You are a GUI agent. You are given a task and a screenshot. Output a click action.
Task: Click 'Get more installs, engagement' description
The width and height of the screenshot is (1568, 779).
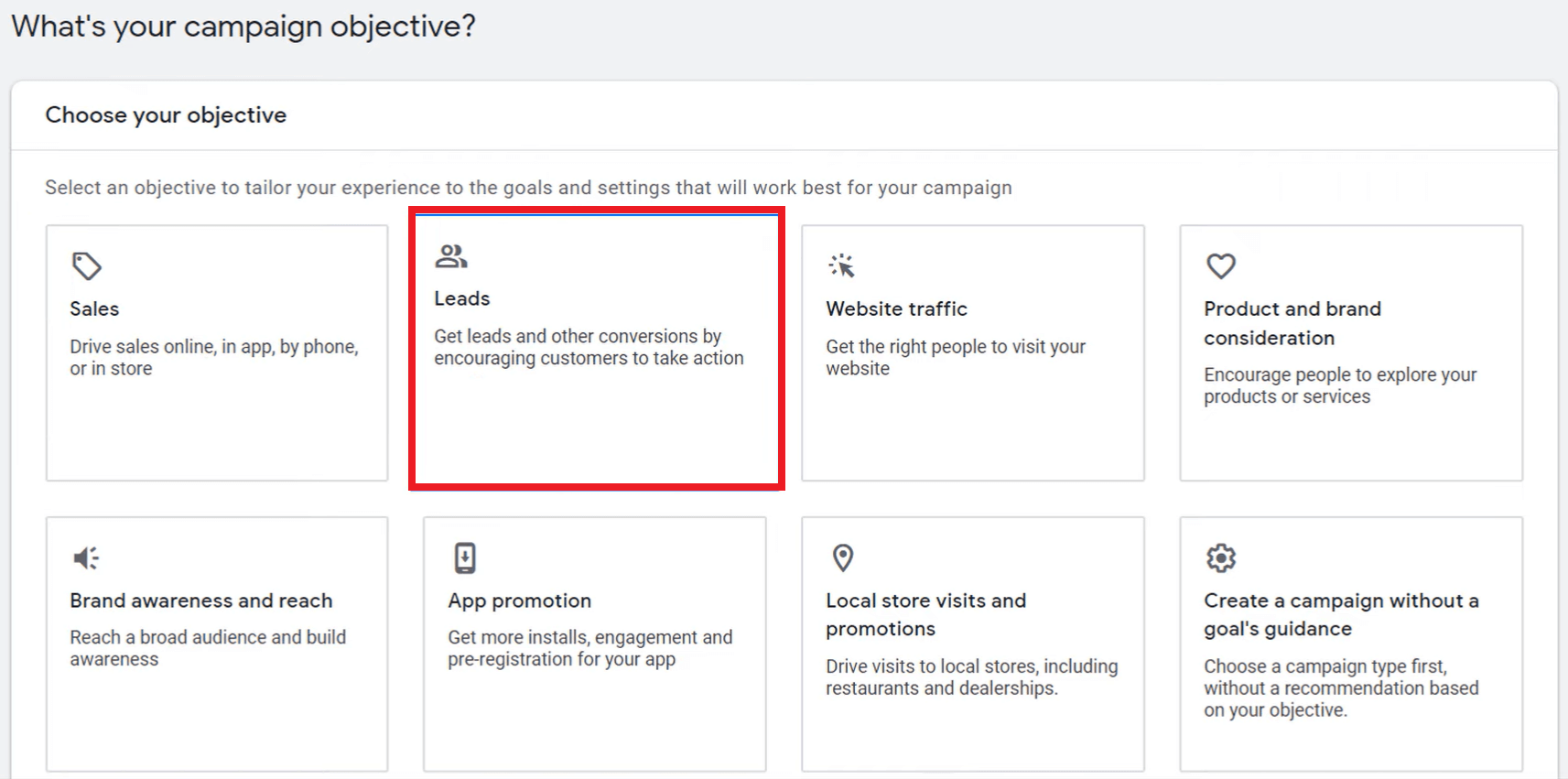tap(589, 648)
